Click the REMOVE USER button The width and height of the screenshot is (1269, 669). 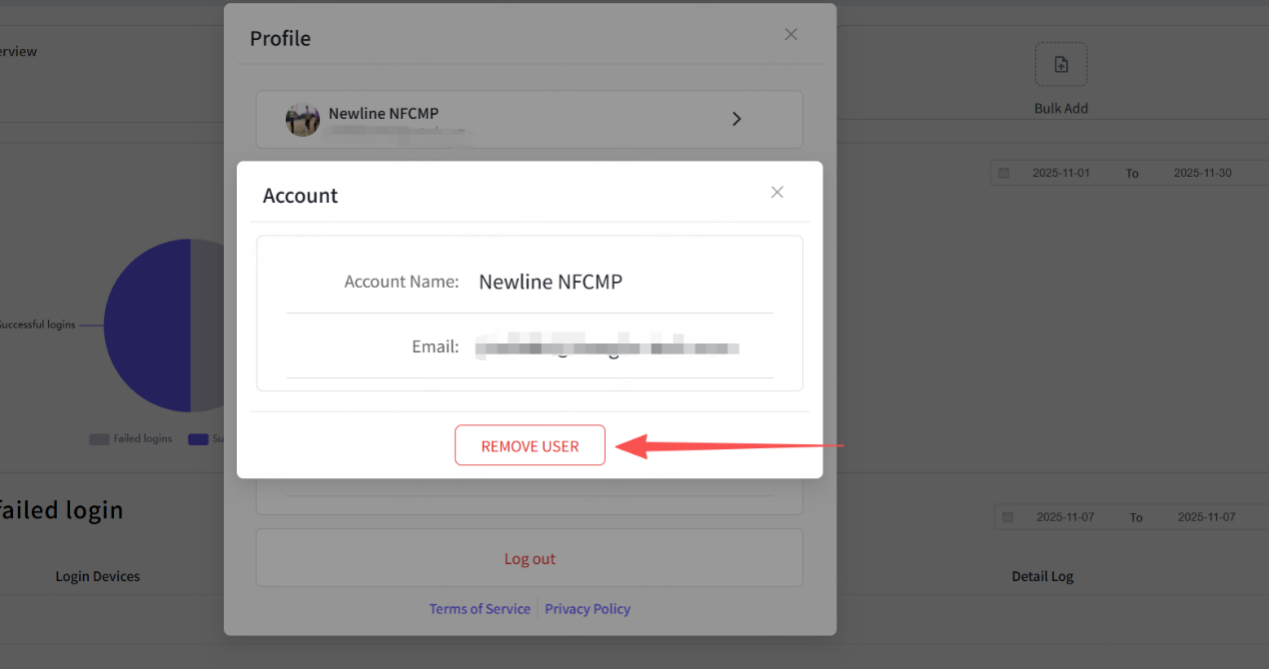pyautogui.click(x=530, y=446)
